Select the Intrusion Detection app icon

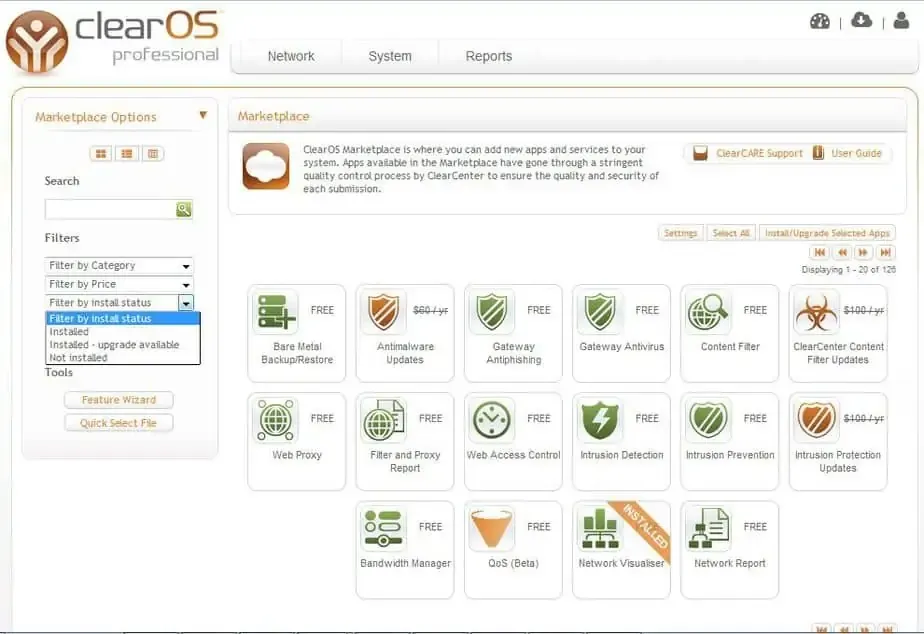tap(600, 420)
